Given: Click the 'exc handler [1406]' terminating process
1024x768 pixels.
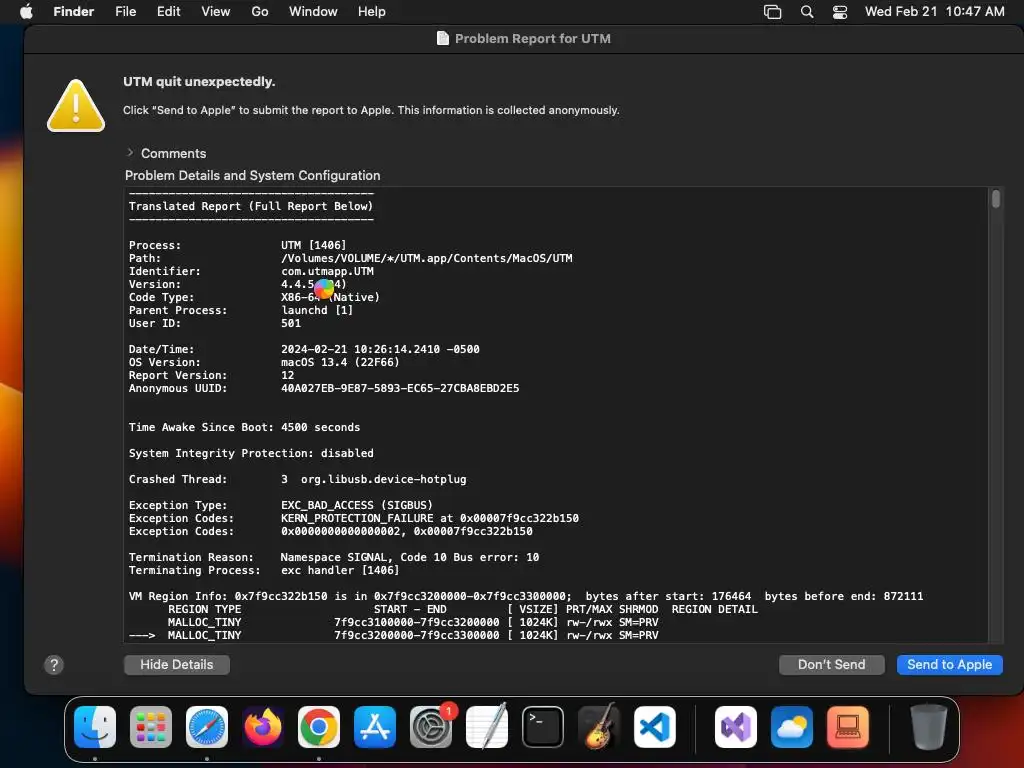Looking at the screenshot, I should (x=340, y=571).
